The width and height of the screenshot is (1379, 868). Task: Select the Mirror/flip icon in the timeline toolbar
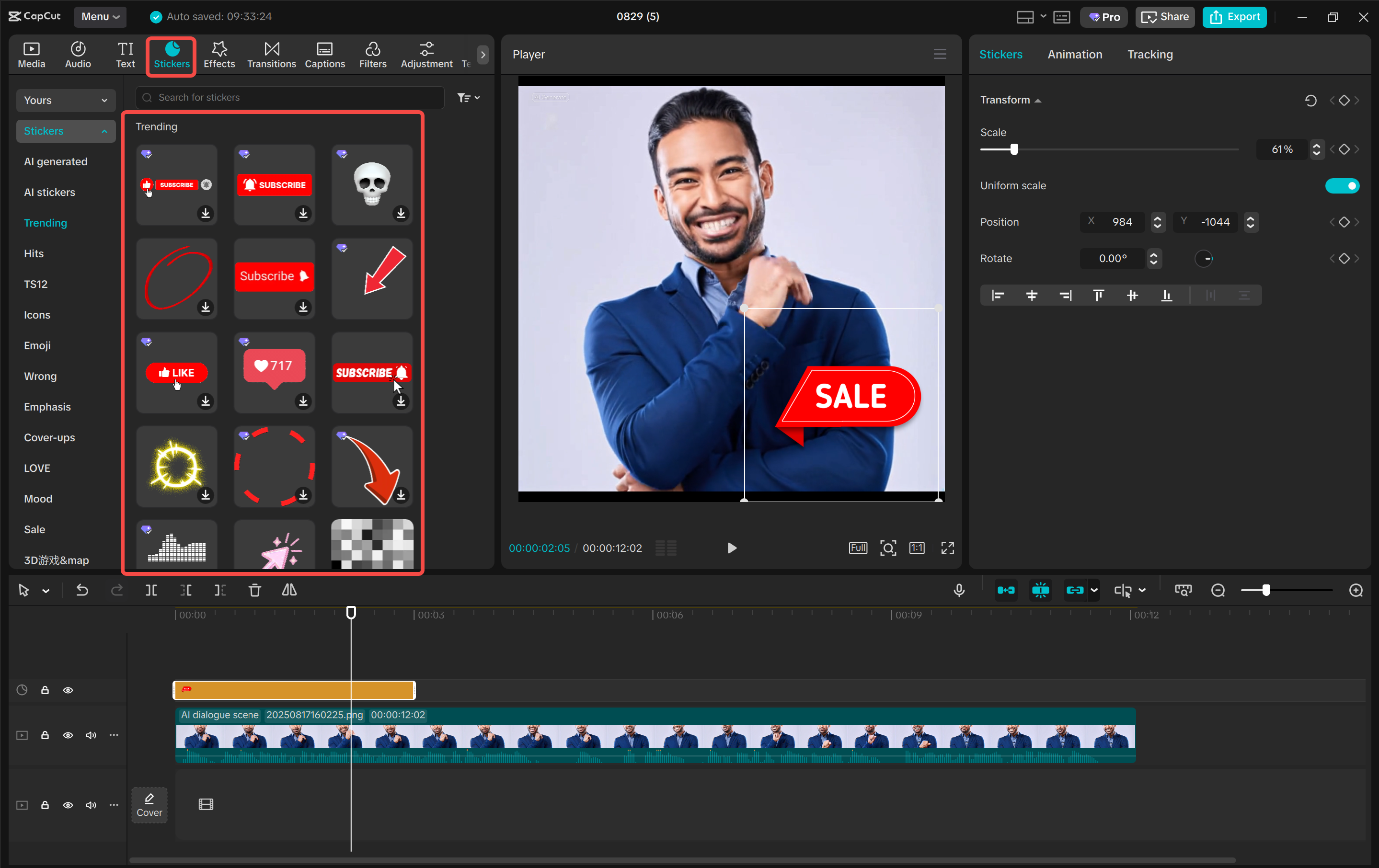click(x=289, y=590)
